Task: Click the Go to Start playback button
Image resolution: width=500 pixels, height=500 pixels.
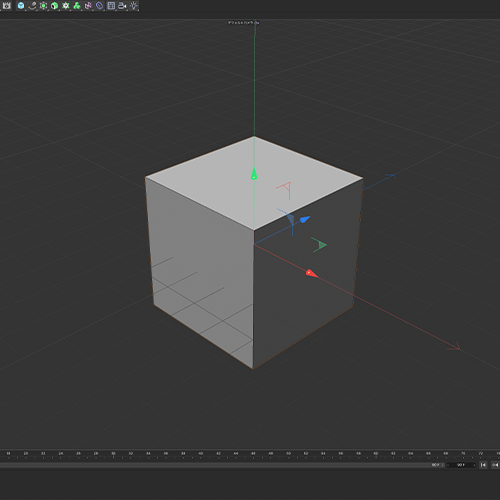Action: (x=483, y=465)
